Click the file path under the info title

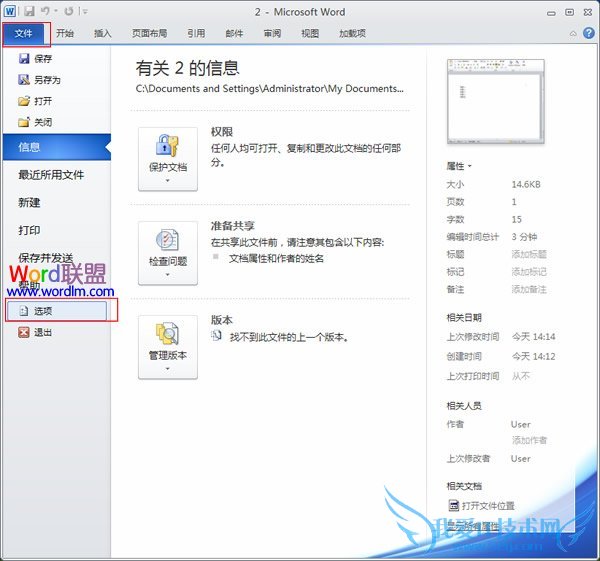(269, 89)
